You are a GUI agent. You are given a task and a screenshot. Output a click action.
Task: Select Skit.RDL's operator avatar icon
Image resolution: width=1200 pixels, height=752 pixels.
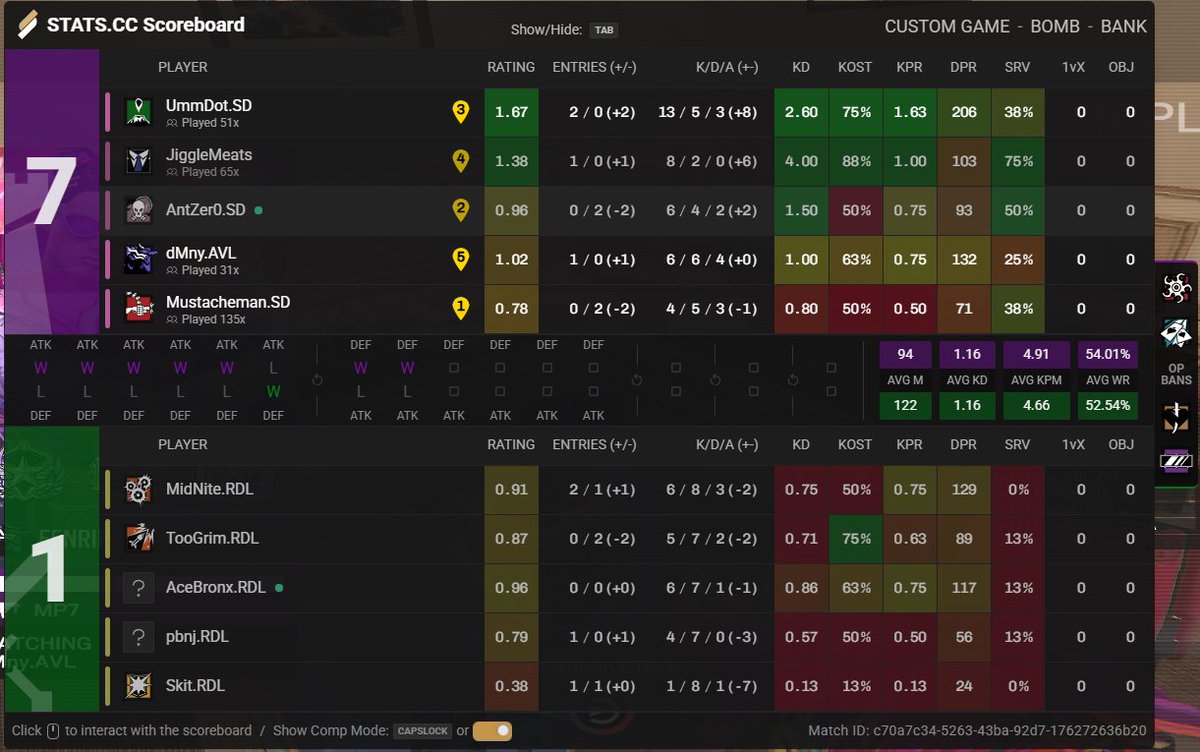pyautogui.click(x=138, y=686)
